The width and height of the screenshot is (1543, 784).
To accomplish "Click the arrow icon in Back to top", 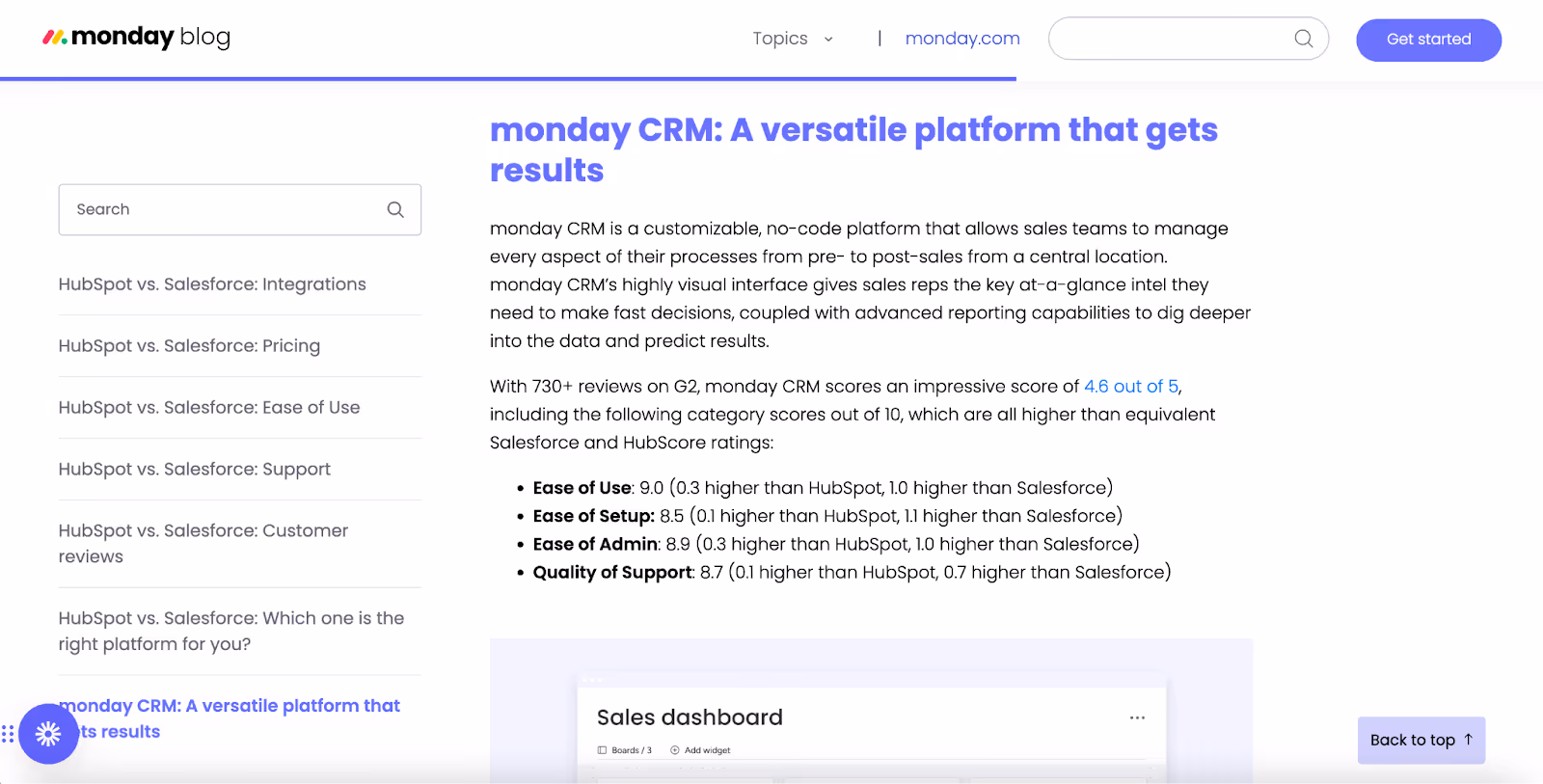I will coord(1469,740).
